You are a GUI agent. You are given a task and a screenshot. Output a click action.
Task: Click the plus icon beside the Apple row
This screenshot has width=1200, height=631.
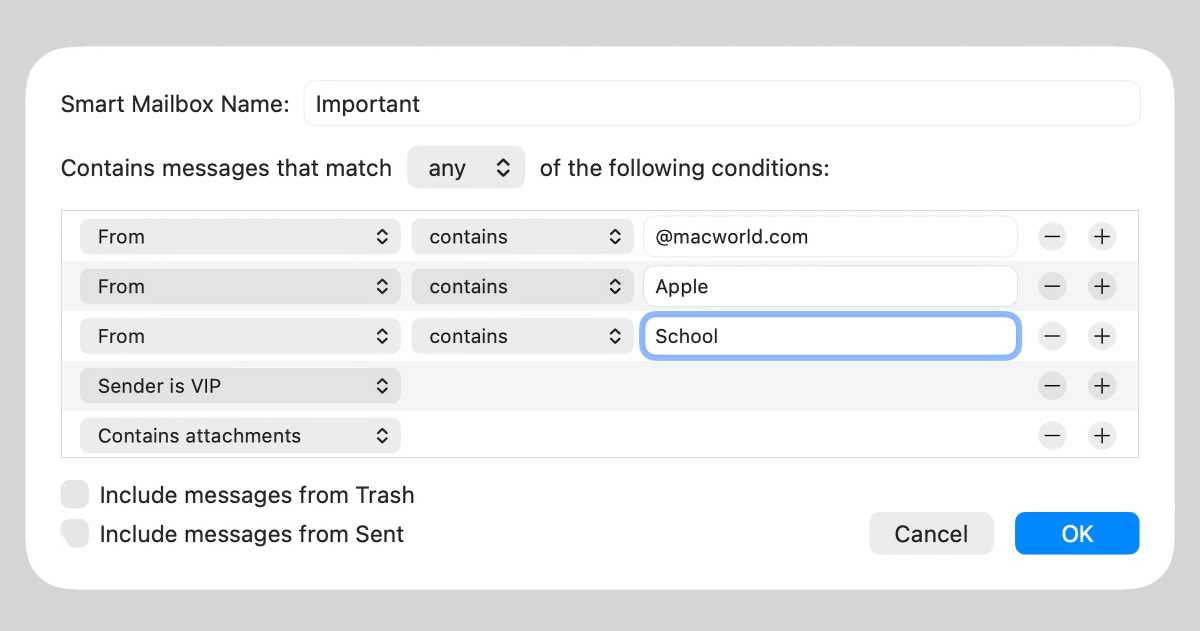(1102, 286)
